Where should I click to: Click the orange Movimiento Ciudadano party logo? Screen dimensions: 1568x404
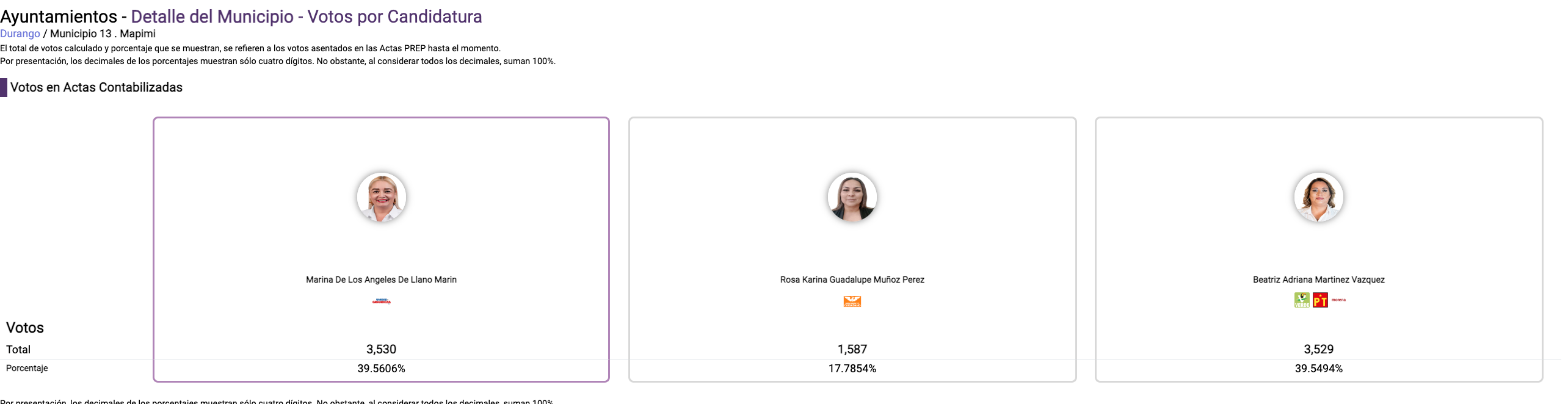click(x=852, y=301)
